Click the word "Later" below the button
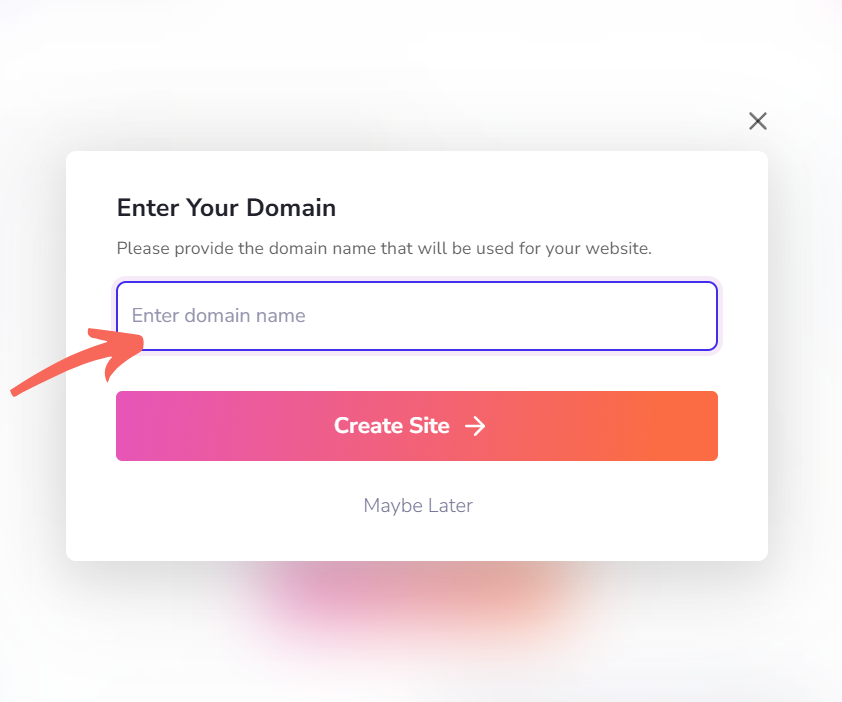 point(447,506)
